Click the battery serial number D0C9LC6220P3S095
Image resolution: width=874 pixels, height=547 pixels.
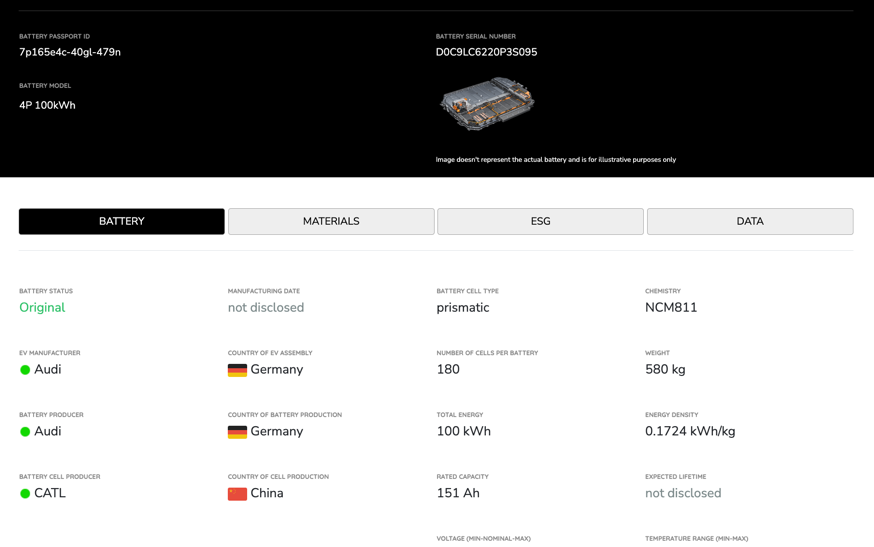pos(486,52)
